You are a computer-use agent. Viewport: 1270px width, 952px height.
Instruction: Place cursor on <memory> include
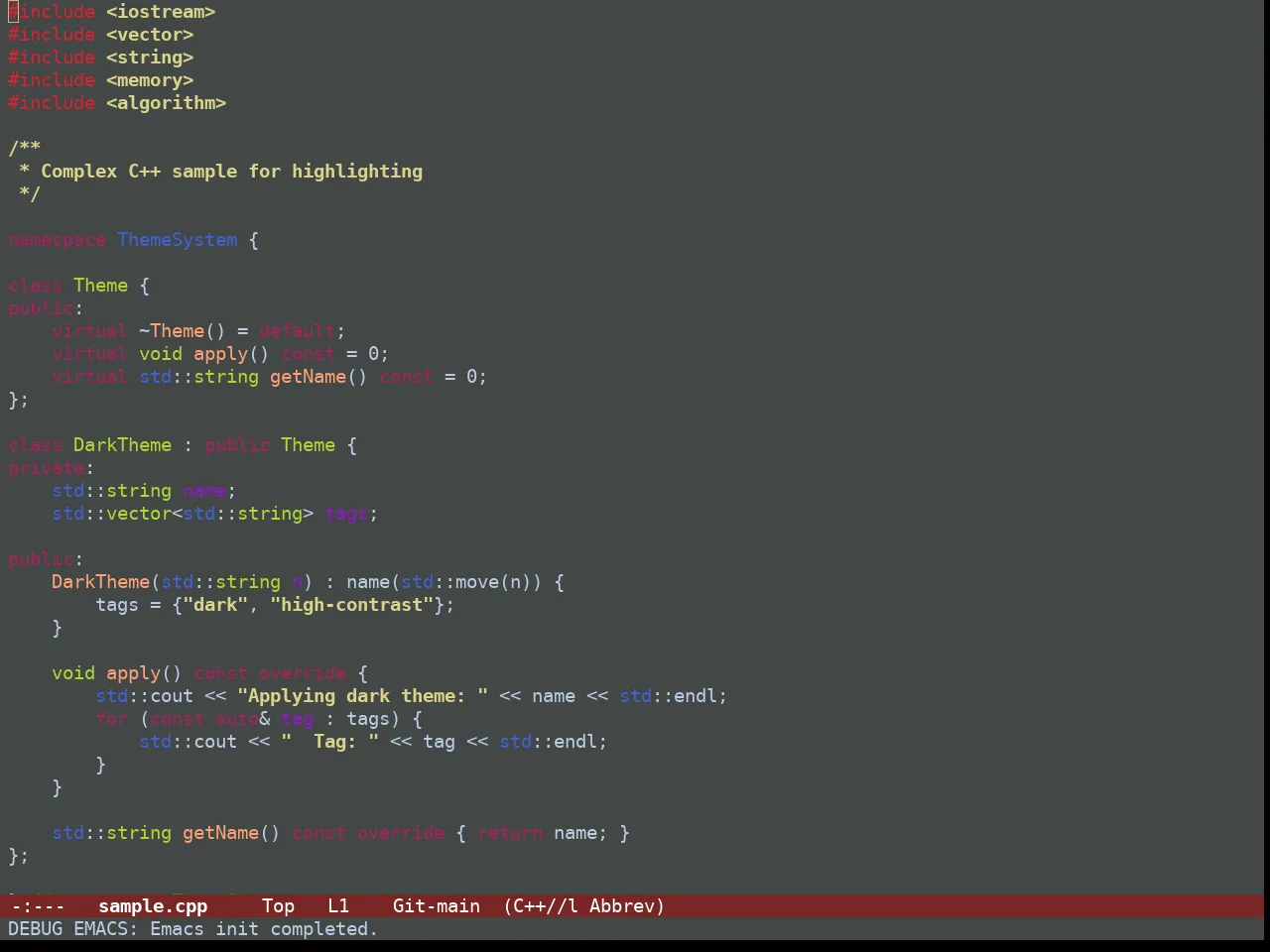150,80
